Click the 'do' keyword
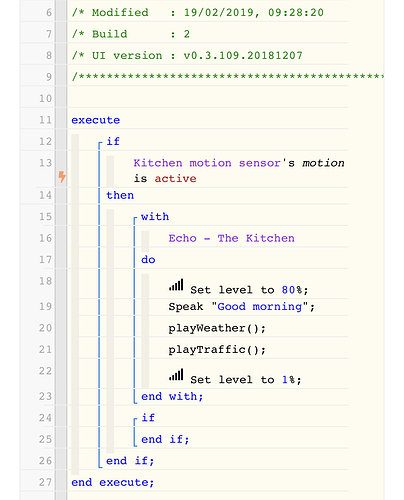404x500 pixels. pyautogui.click(x=148, y=260)
